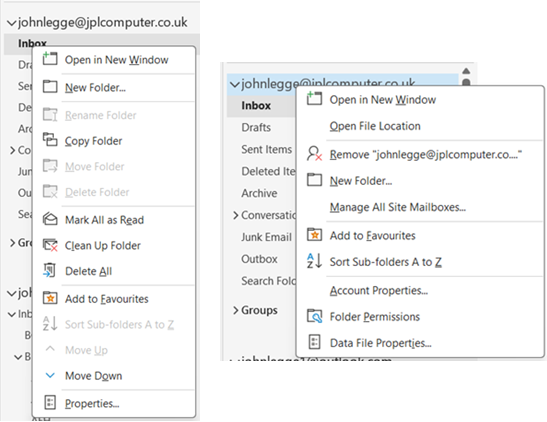Select the Outbox folder in right pane

click(x=259, y=259)
